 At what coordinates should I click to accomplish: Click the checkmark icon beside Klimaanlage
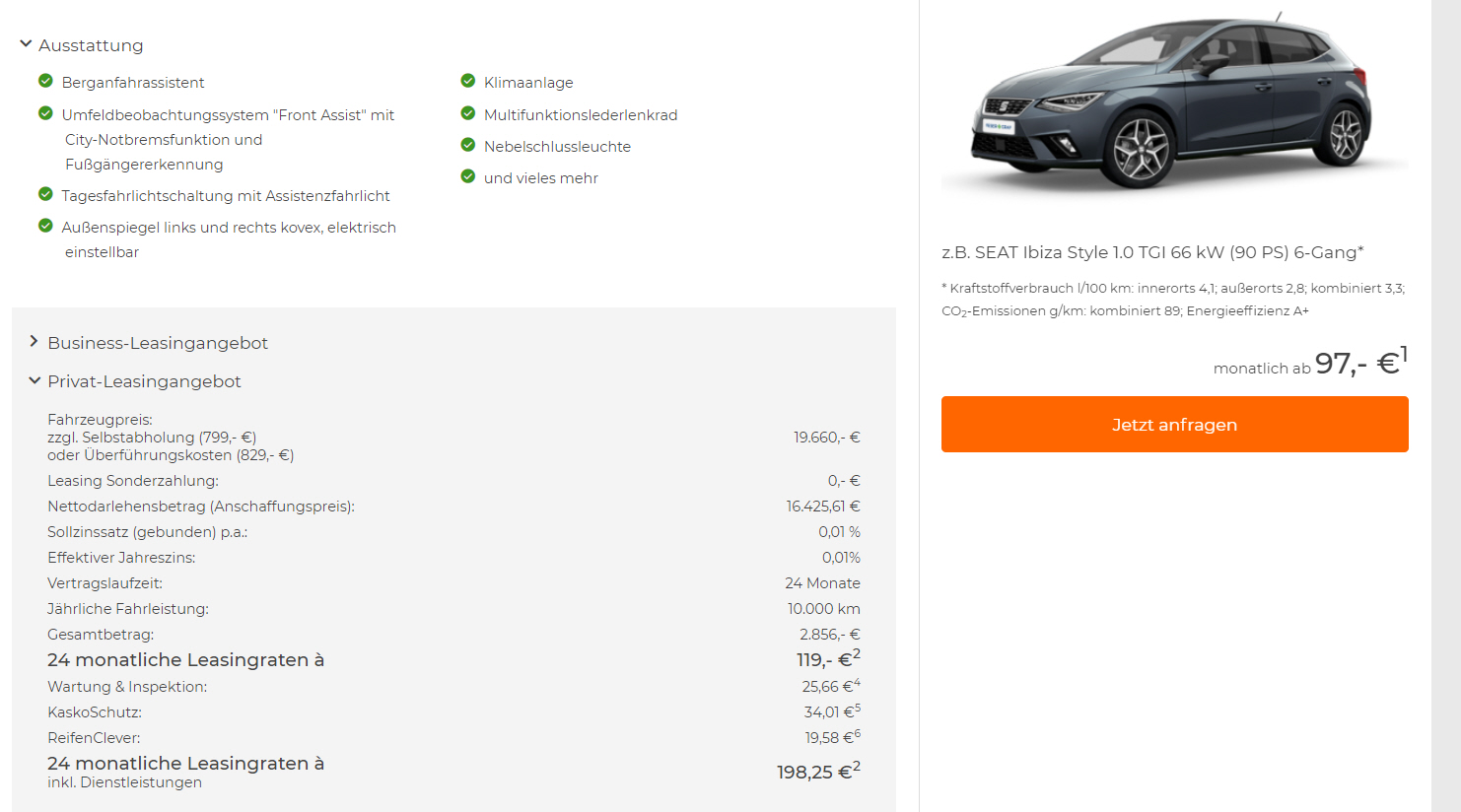(468, 81)
